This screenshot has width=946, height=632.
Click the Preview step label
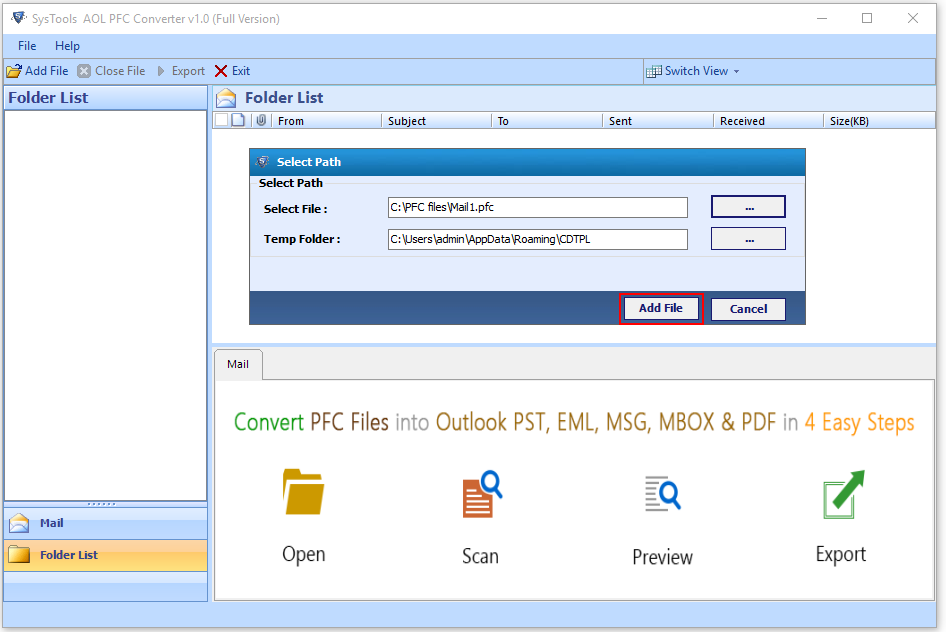click(662, 557)
